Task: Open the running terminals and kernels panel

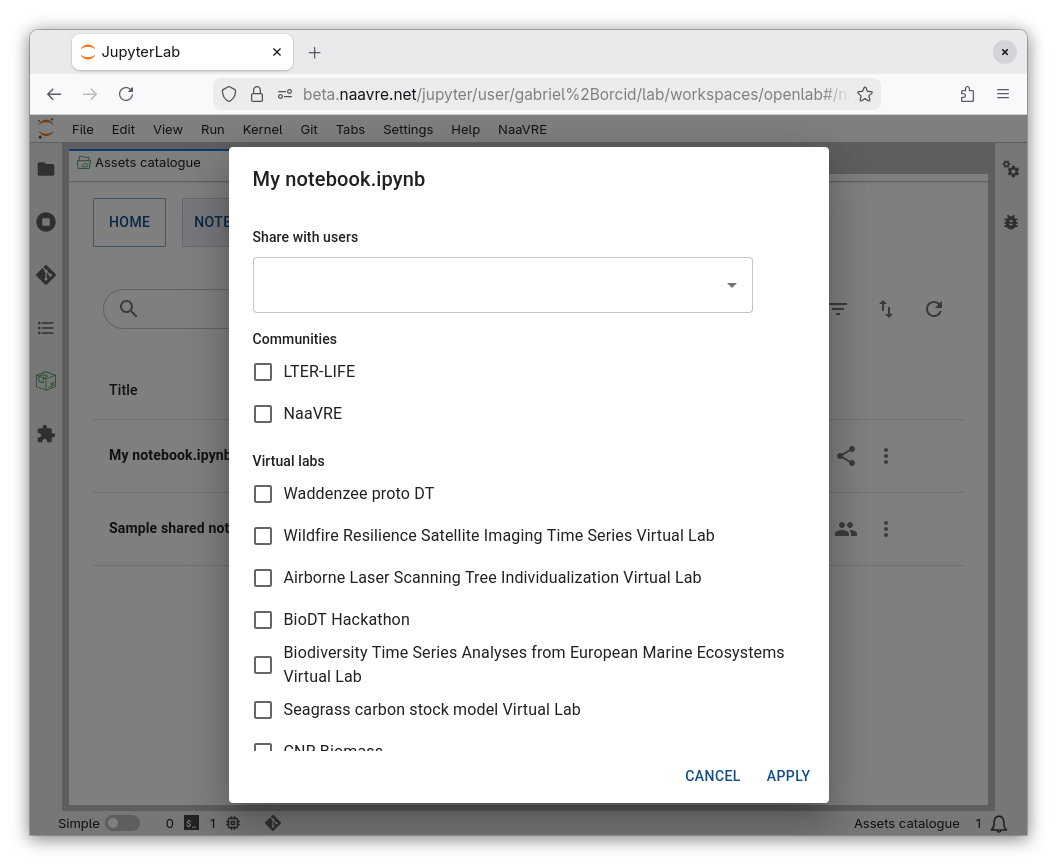Action: point(46,222)
